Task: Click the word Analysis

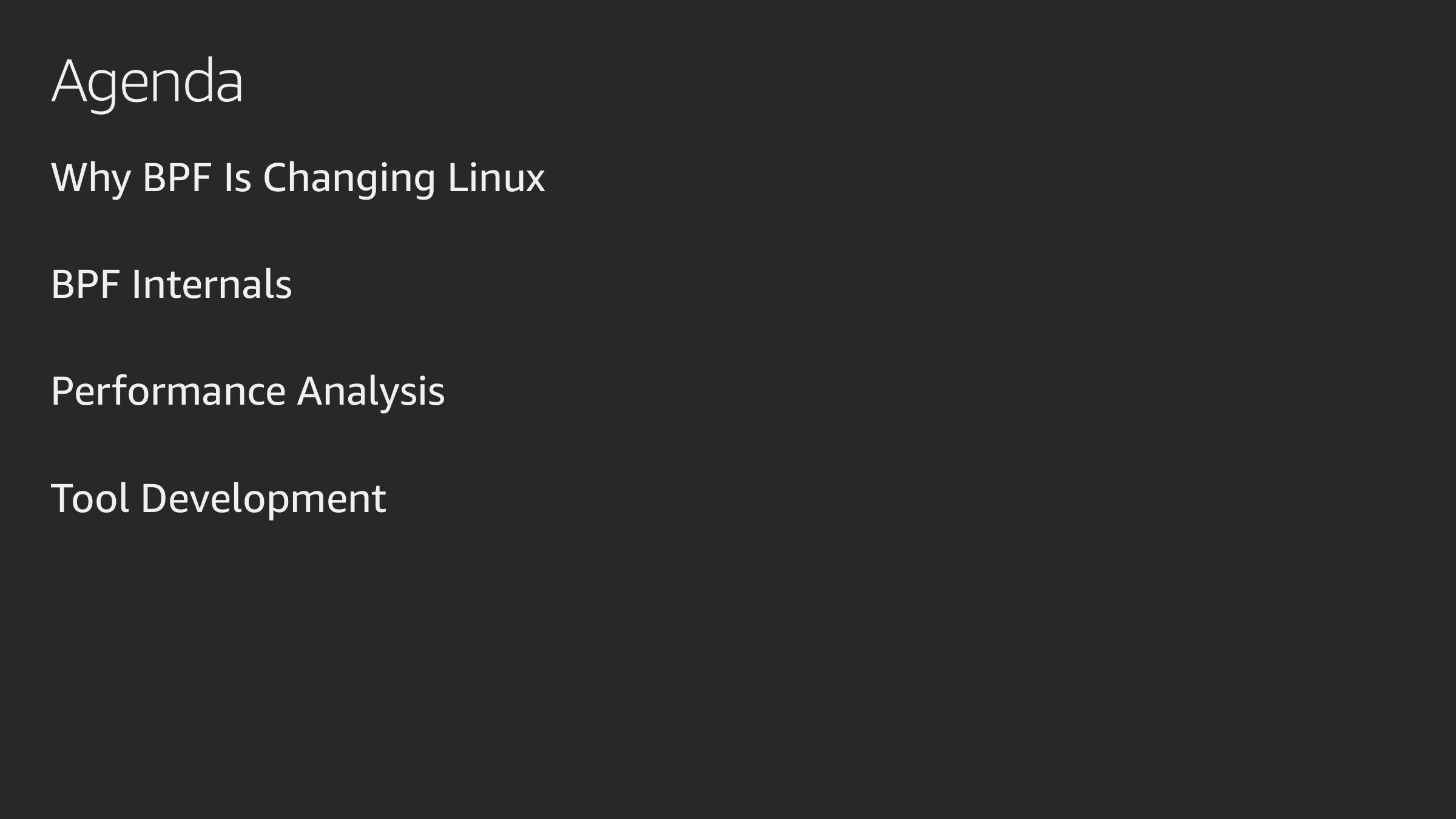Action: click(x=371, y=391)
